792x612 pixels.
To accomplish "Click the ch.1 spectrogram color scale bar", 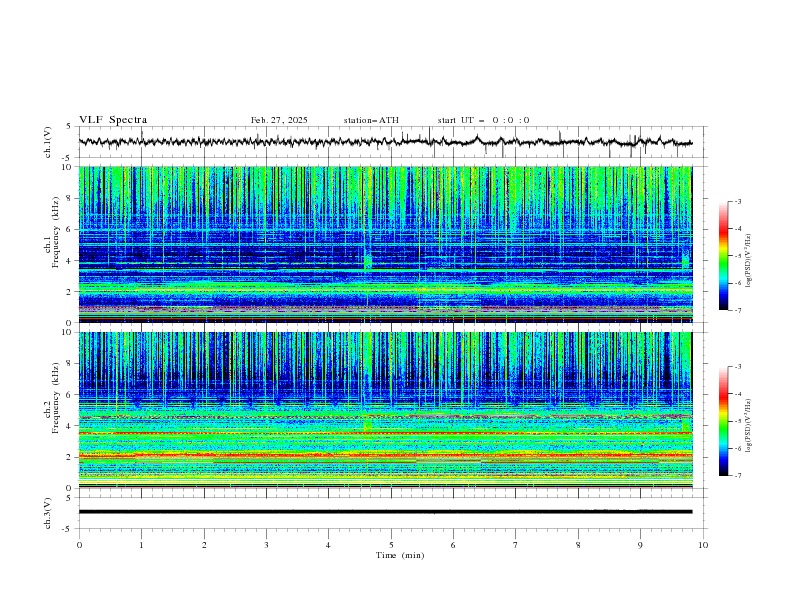I will click(723, 256).
